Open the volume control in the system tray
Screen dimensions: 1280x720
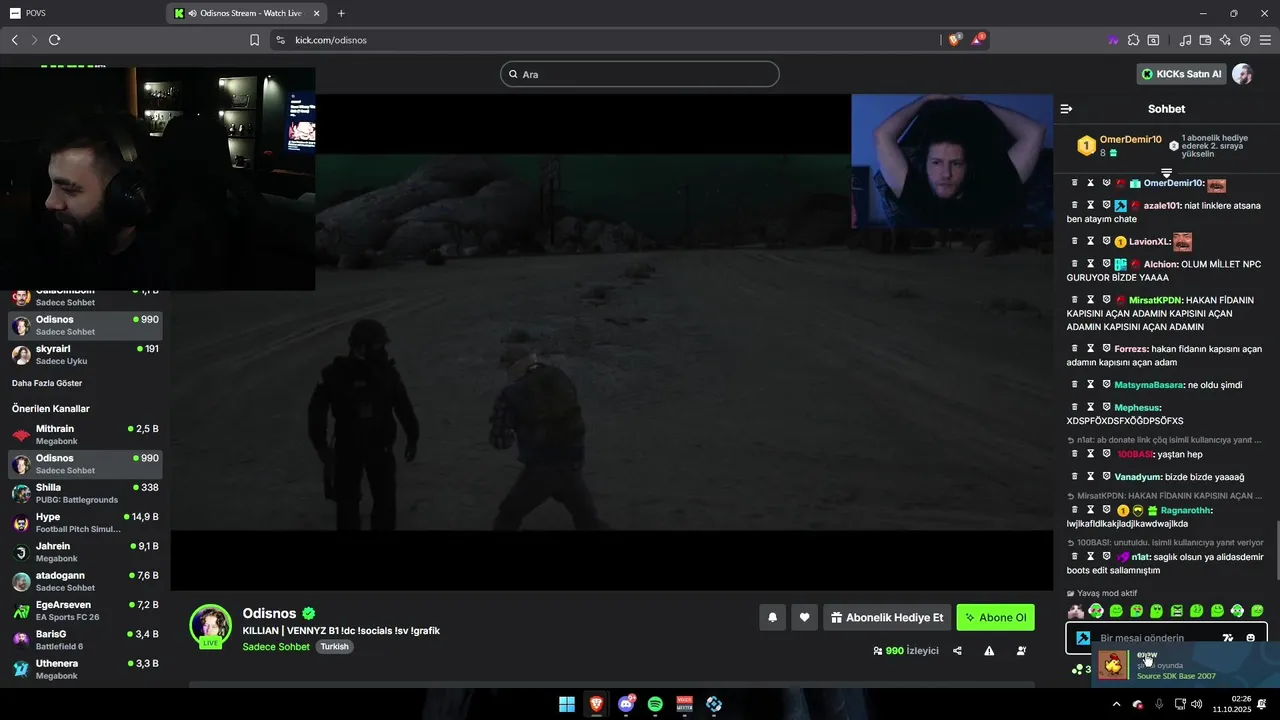click(x=1197, y=704)
